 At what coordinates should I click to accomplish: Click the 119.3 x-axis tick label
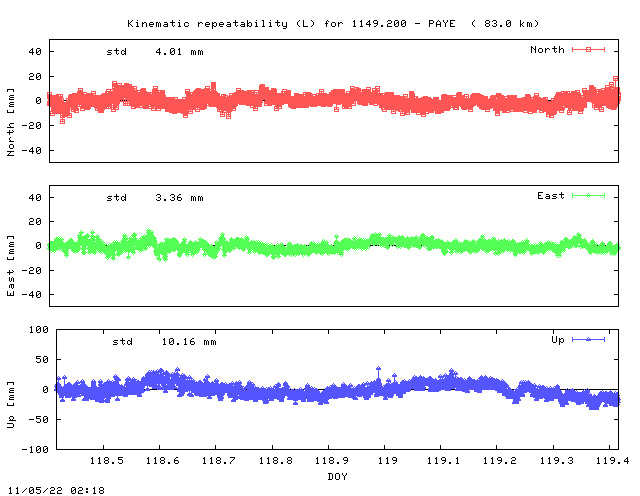pyautogui.click(x=556, y=460)
